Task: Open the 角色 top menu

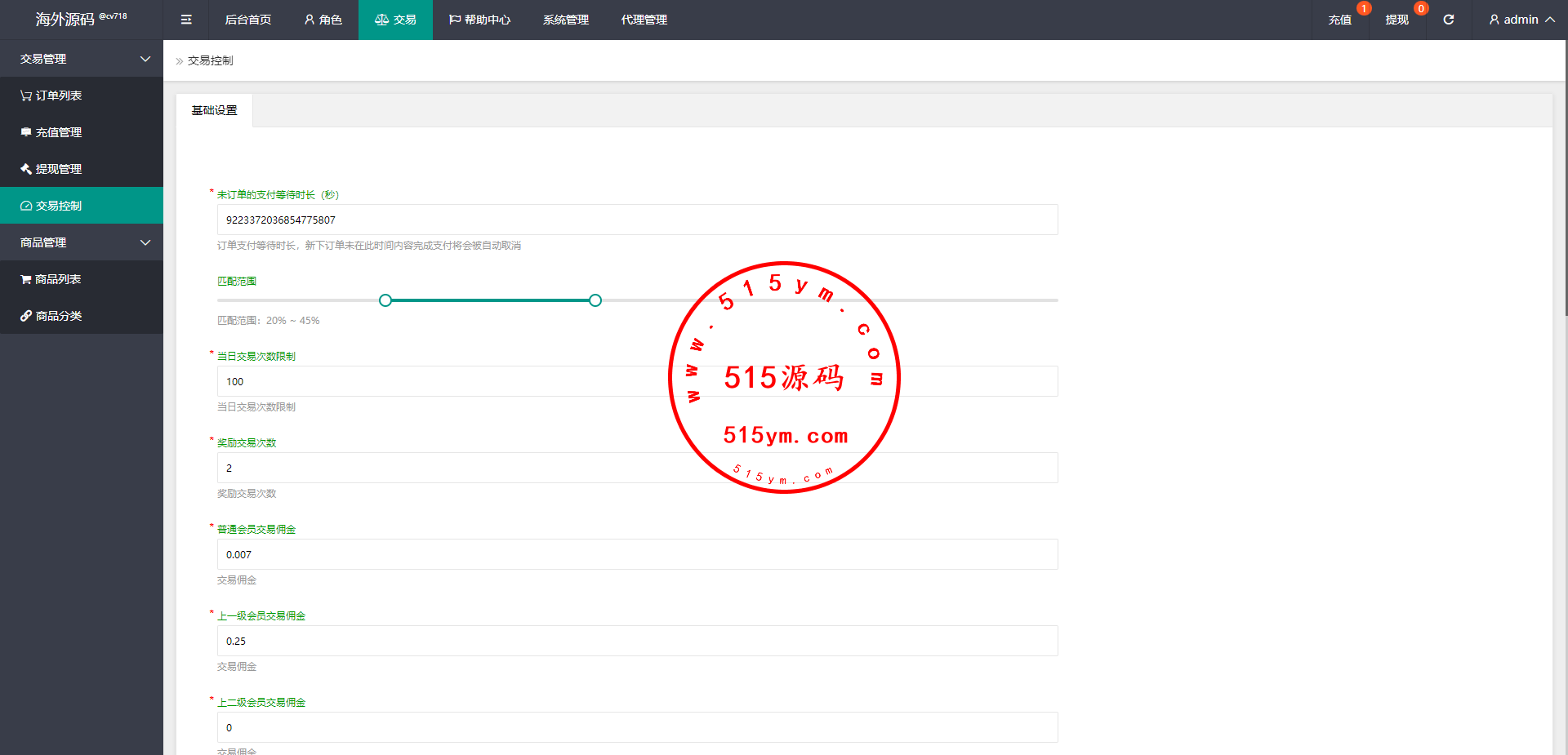Action: click(x=323, y=20)
